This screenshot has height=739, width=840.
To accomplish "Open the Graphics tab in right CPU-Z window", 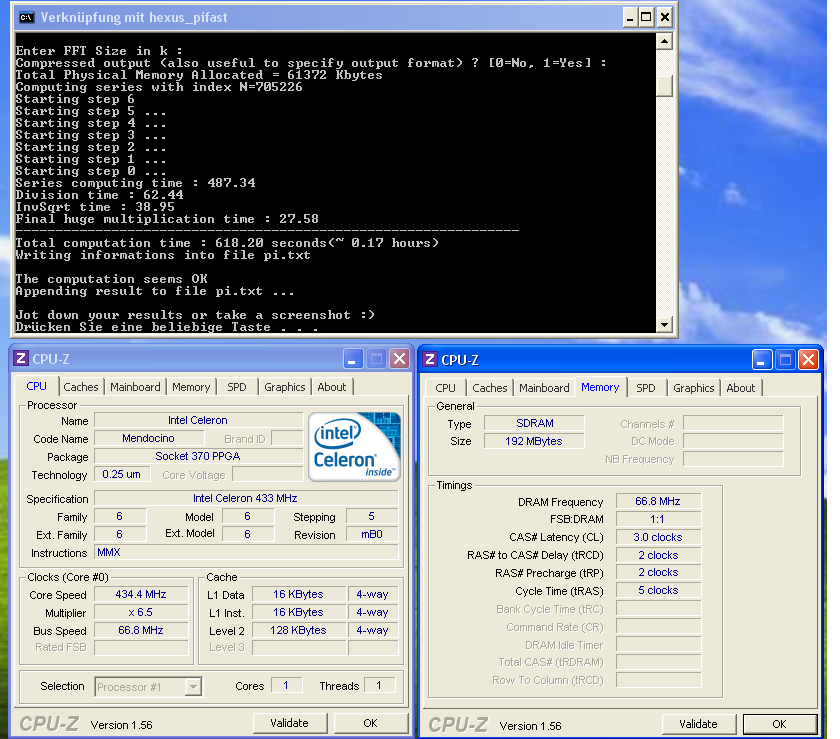I will (694, 388).
